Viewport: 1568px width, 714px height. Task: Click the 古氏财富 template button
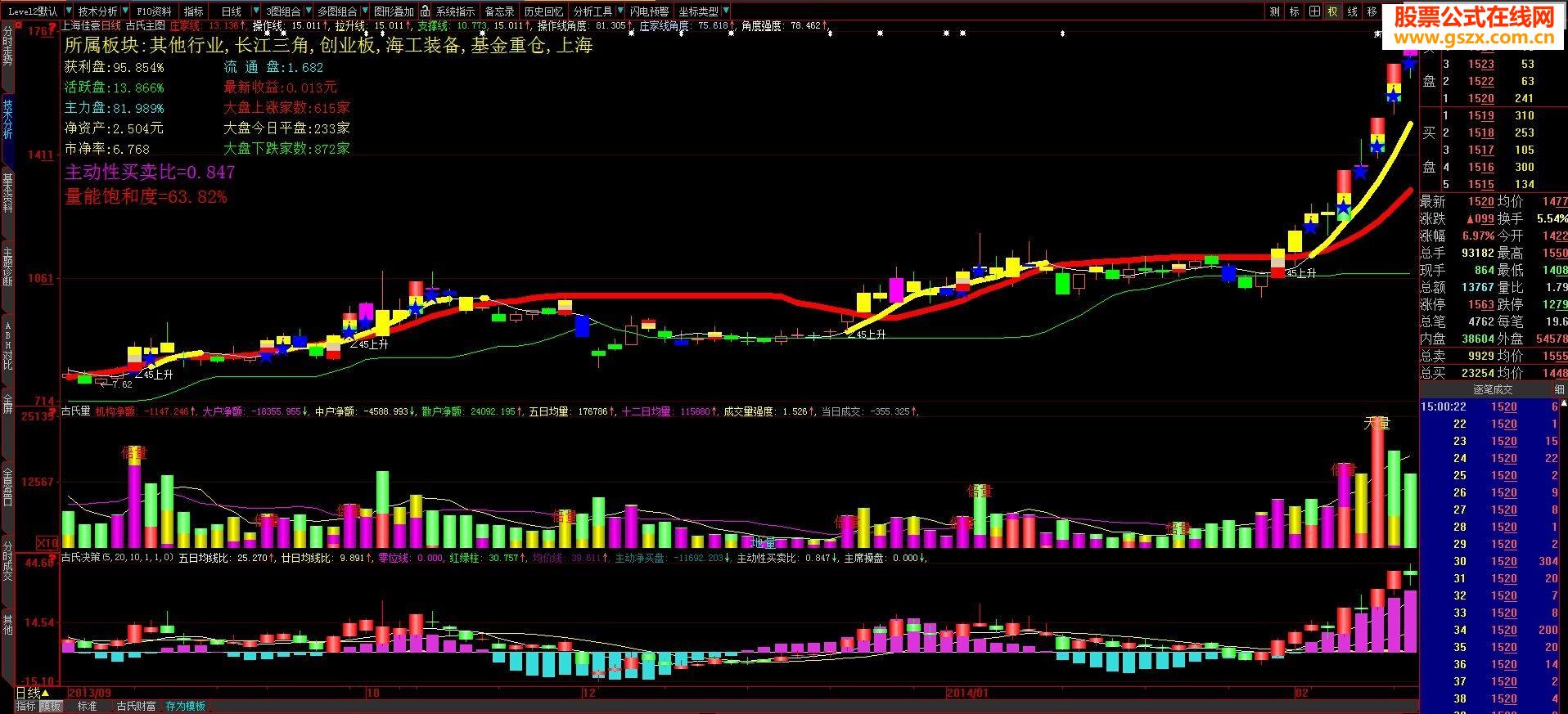136,706
